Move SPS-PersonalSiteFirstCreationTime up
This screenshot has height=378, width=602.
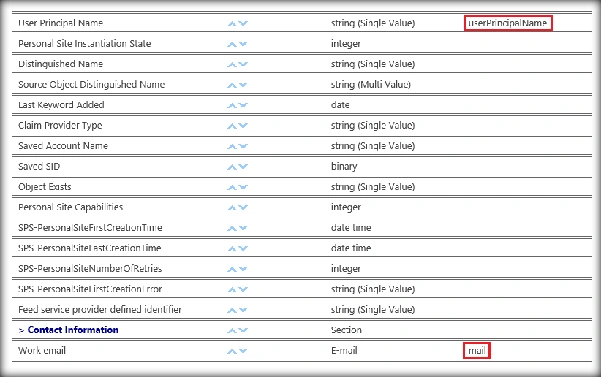[232, 228]
